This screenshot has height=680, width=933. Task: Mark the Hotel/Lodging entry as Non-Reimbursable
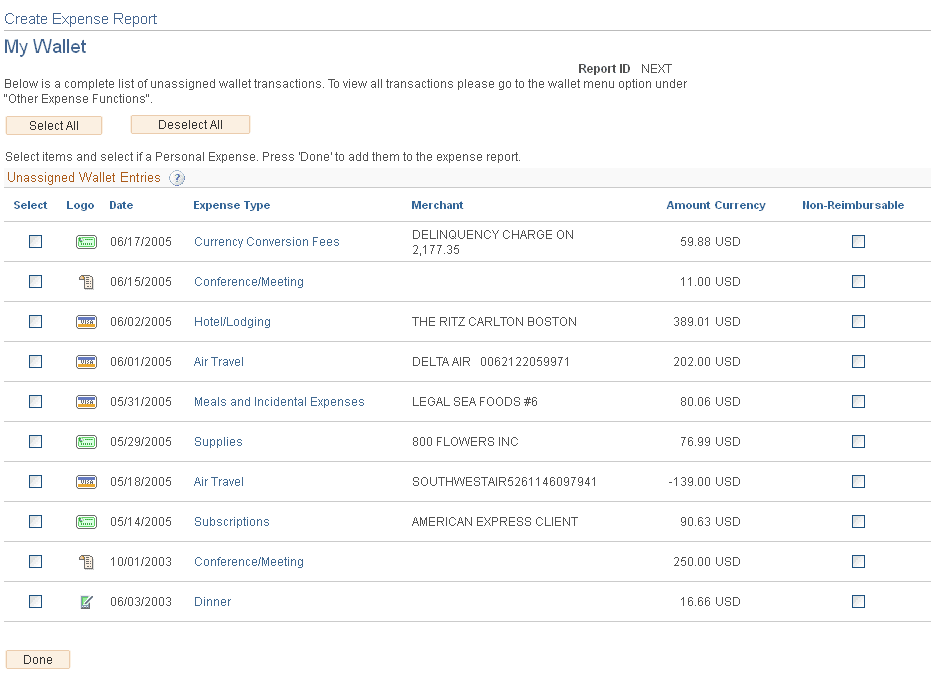point(858,321)
